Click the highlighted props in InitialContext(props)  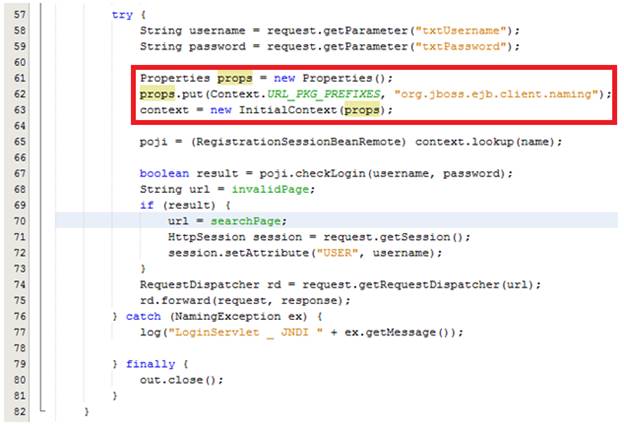362,110
